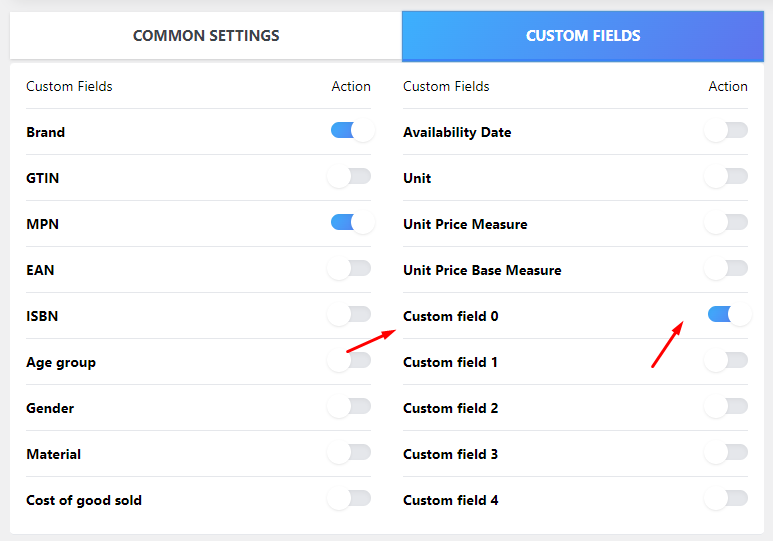Disable the Custom field 0 toggle
773x541 pixels.
pyautogui.click(x=728, y=315)
